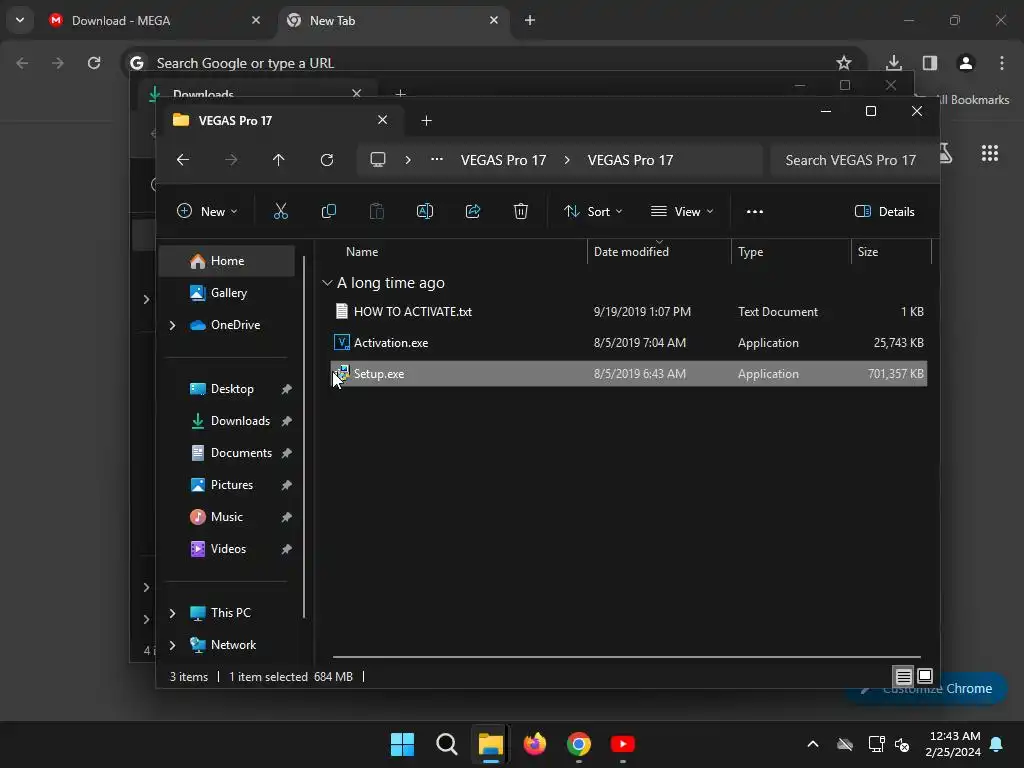Click the Customize Chrome button
Viewport: 1024px width, 768px height.
pyautogui.click(x=926, y=688)
